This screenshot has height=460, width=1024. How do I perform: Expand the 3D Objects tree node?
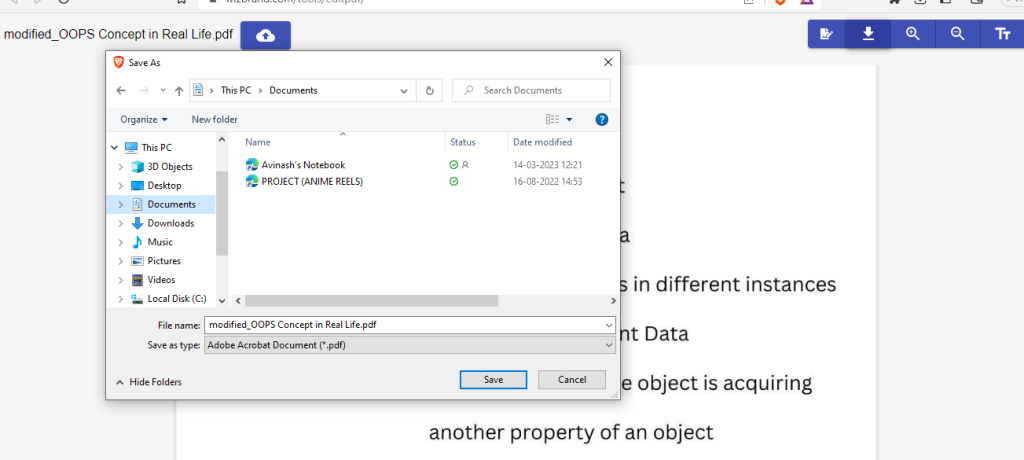pos(121,167)
